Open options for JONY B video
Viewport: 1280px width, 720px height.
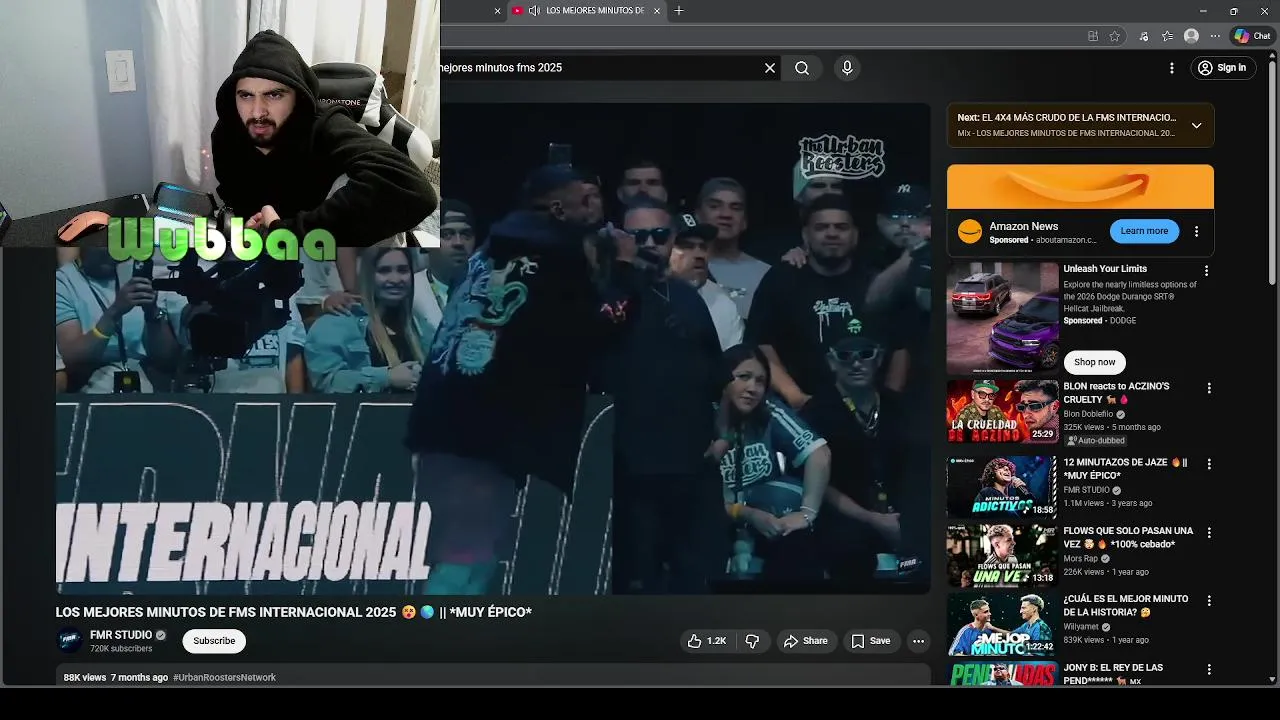tap(1209, 669)
